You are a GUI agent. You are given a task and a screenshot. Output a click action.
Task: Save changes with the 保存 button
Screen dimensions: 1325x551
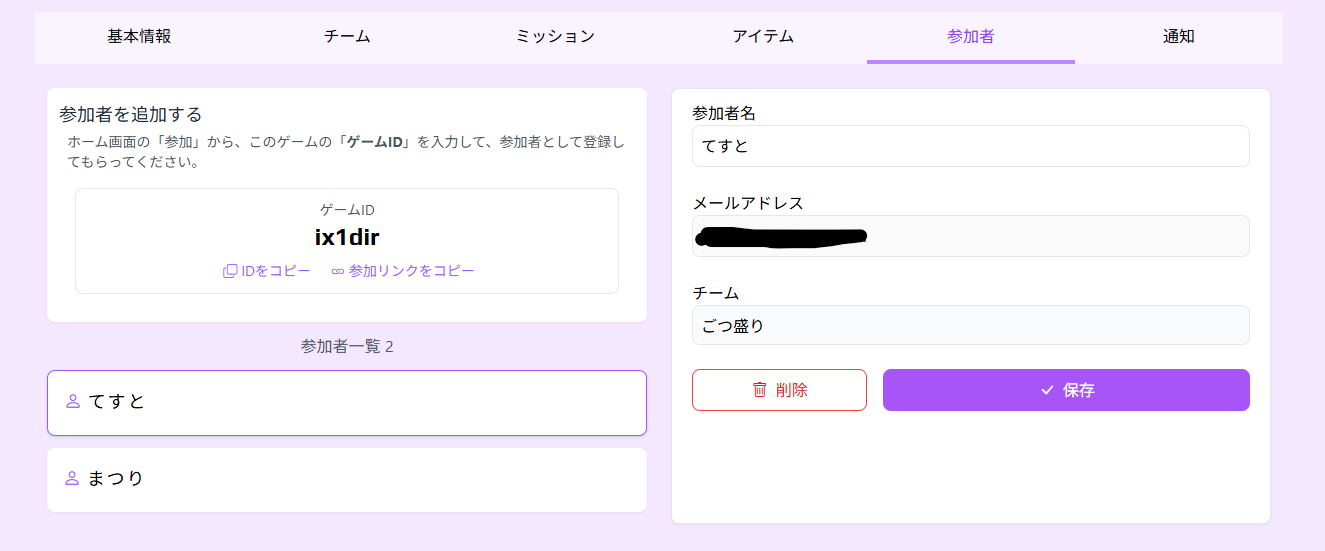[x=1066, y=390]
